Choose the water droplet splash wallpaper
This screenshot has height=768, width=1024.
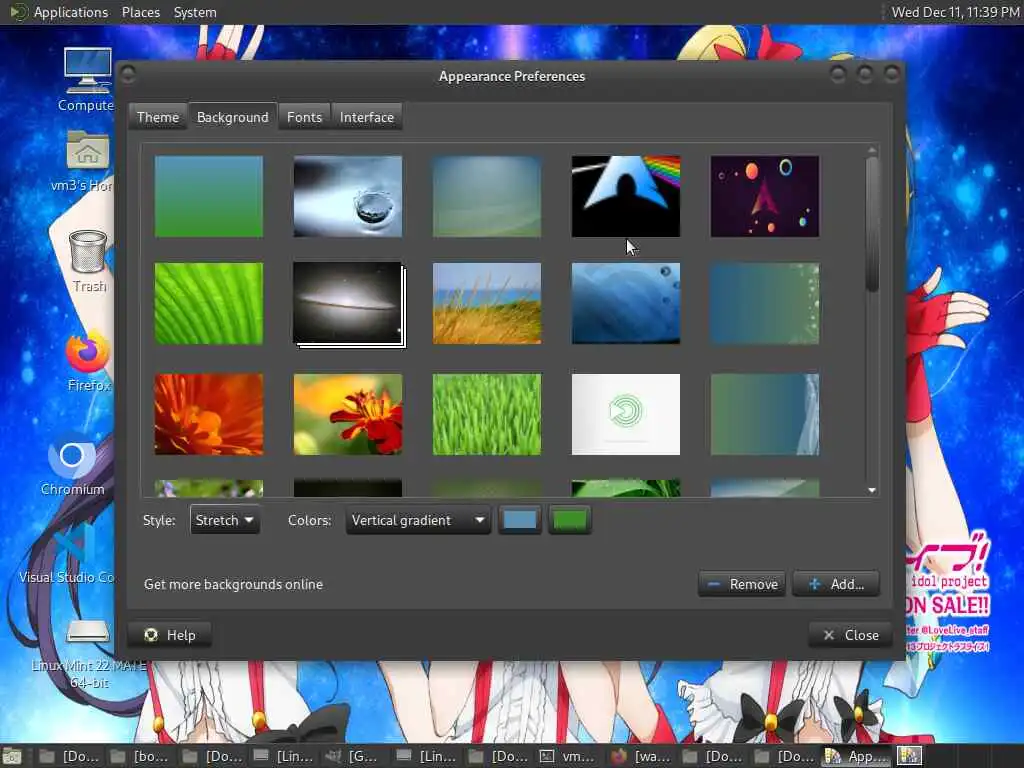[348, 196]
